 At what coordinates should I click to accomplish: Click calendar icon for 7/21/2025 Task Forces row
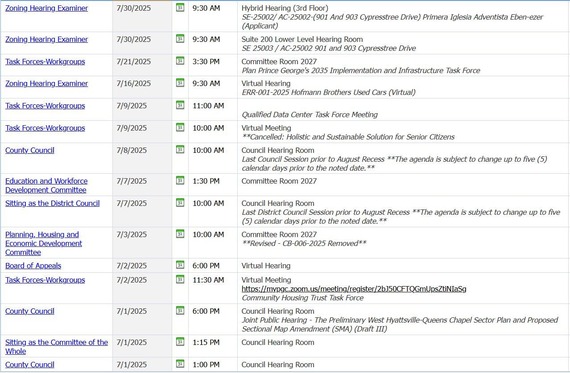[180, 61]
